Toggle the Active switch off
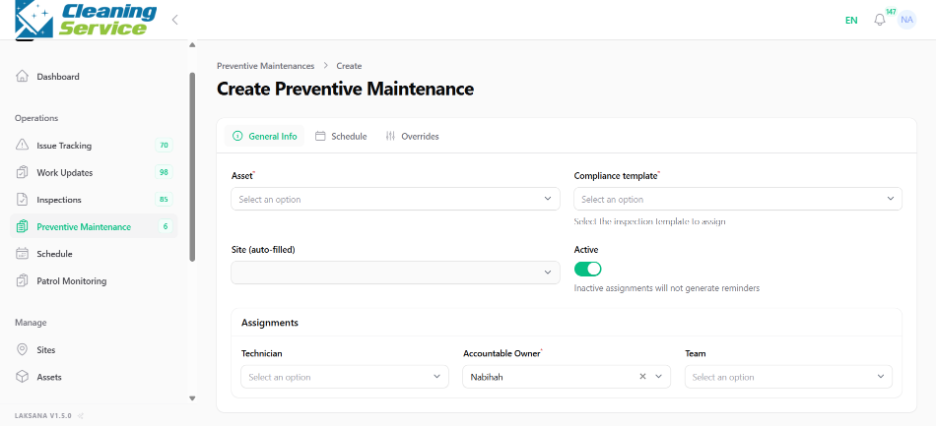Viewport: 936px width, 426px height. click(587, 268)
